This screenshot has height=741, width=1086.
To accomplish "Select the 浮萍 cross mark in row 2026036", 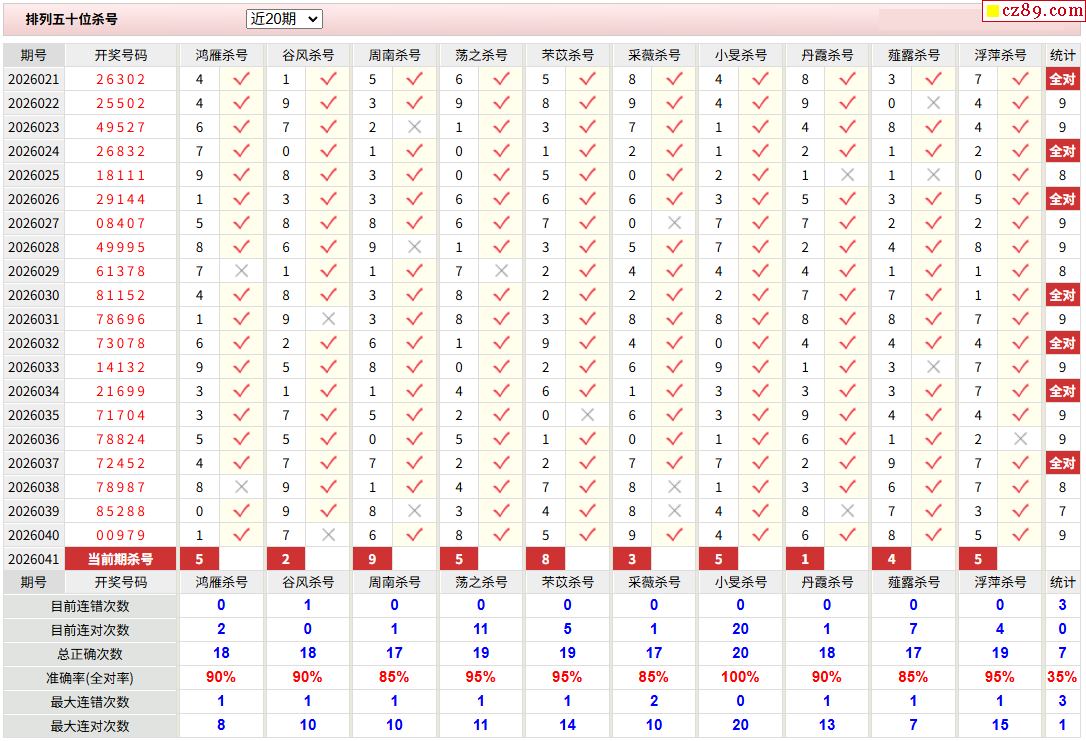I will point(1020,439).
